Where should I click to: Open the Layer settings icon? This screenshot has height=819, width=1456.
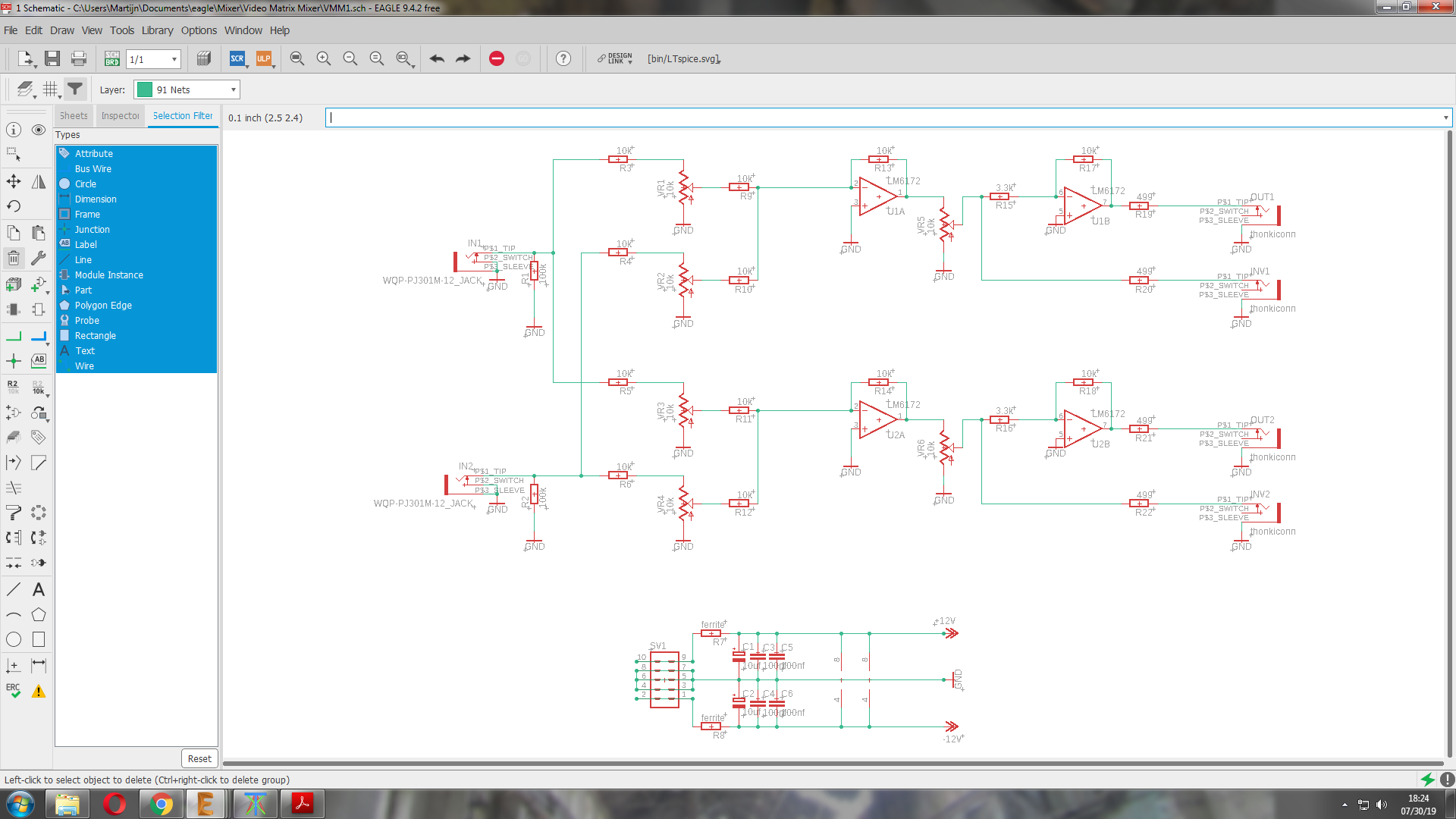pyautogui.click(x=25, y=89)
